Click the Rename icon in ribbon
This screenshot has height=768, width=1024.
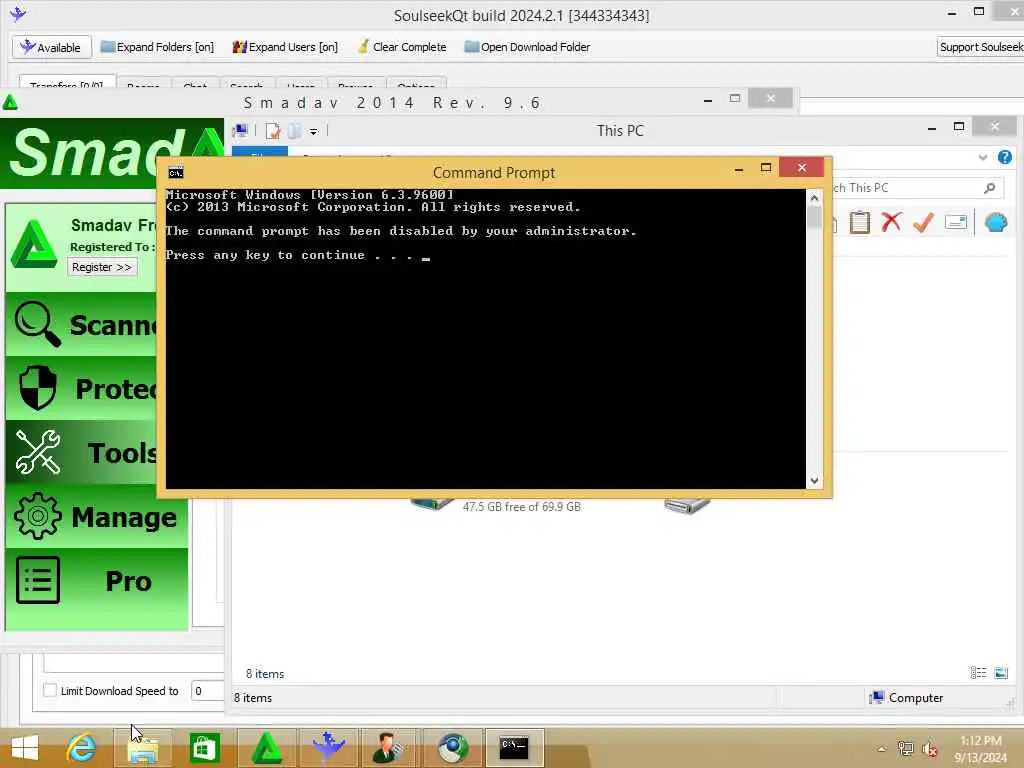pyautogui.click(x=955, y=223)
